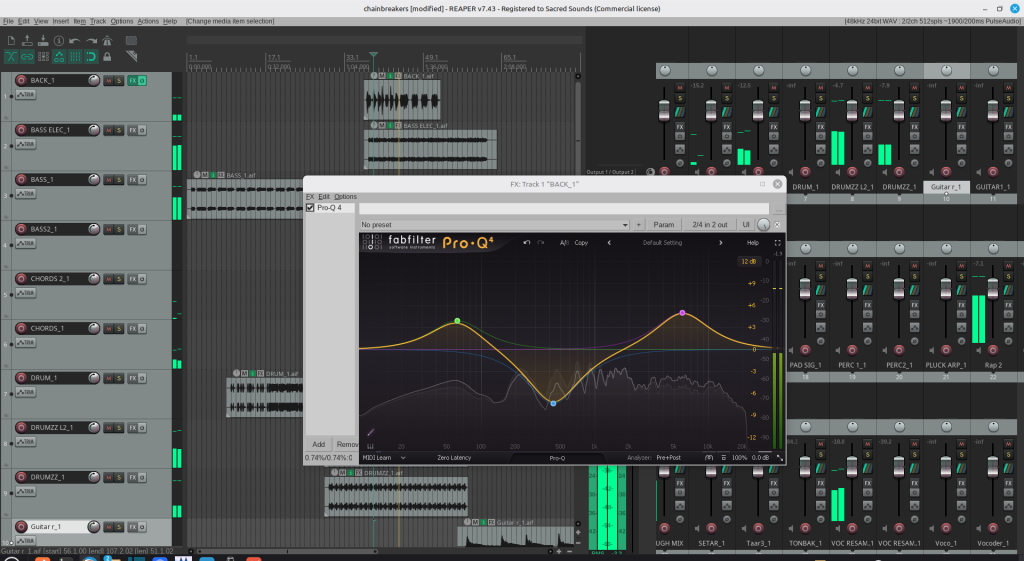Click the edit cursor marker on timeline
The width and height of the screenshot is (1024, 561).
point(374,56)
